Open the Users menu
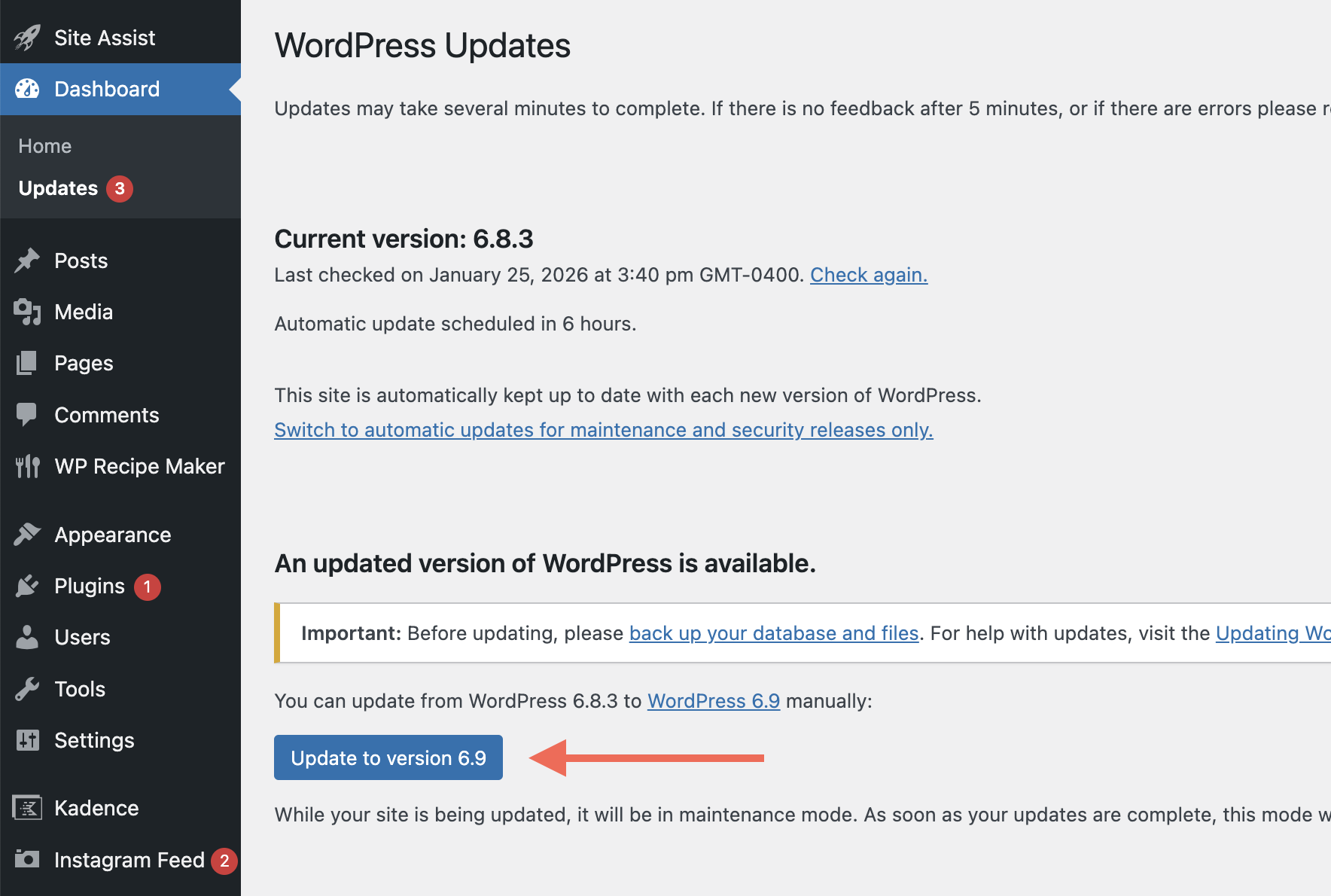The image size is (1331, 896). pyautogui.click(x=120, y=637)
